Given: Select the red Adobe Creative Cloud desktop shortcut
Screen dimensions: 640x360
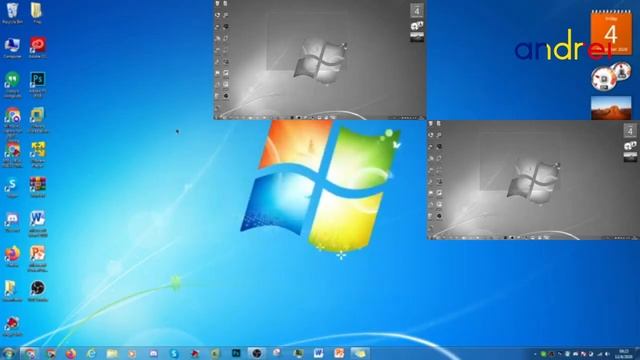Looking at the screenshot, I should [x=38, y=48].
